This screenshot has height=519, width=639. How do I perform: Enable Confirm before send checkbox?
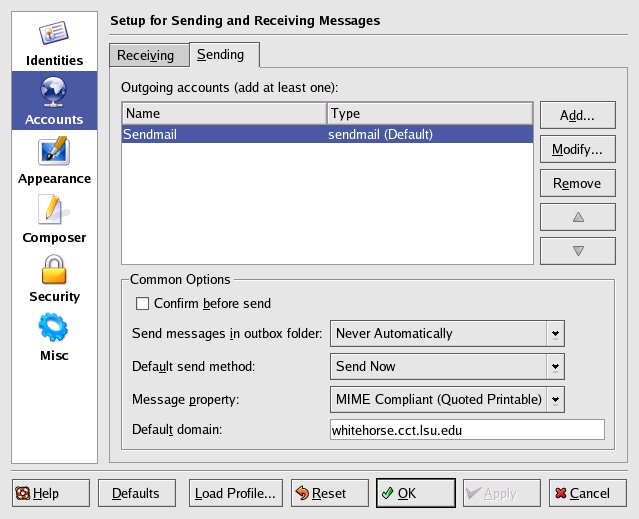point(142,303)
